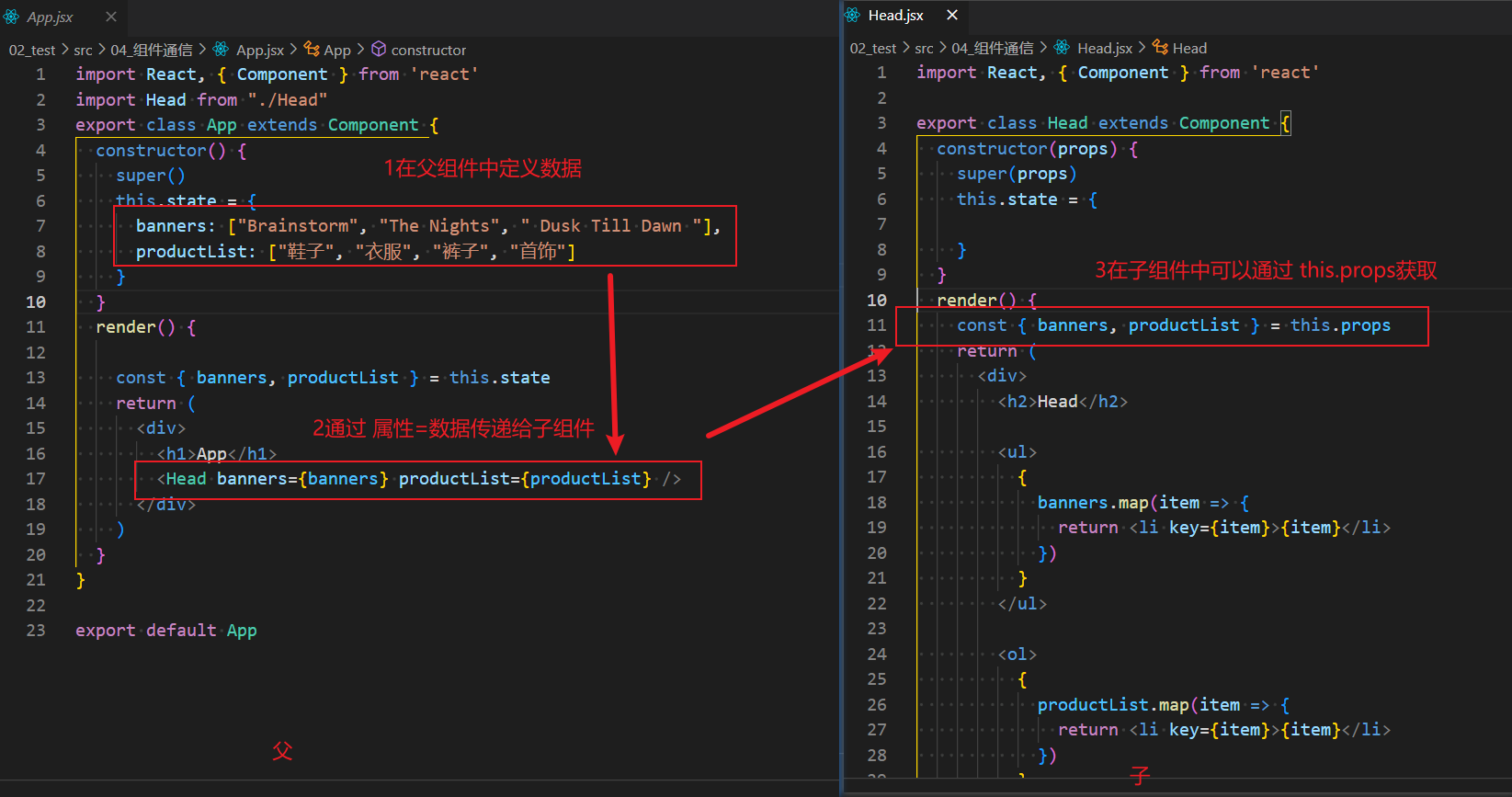Click 'export class Head extends Component' line

click(x=1104, y=122)
